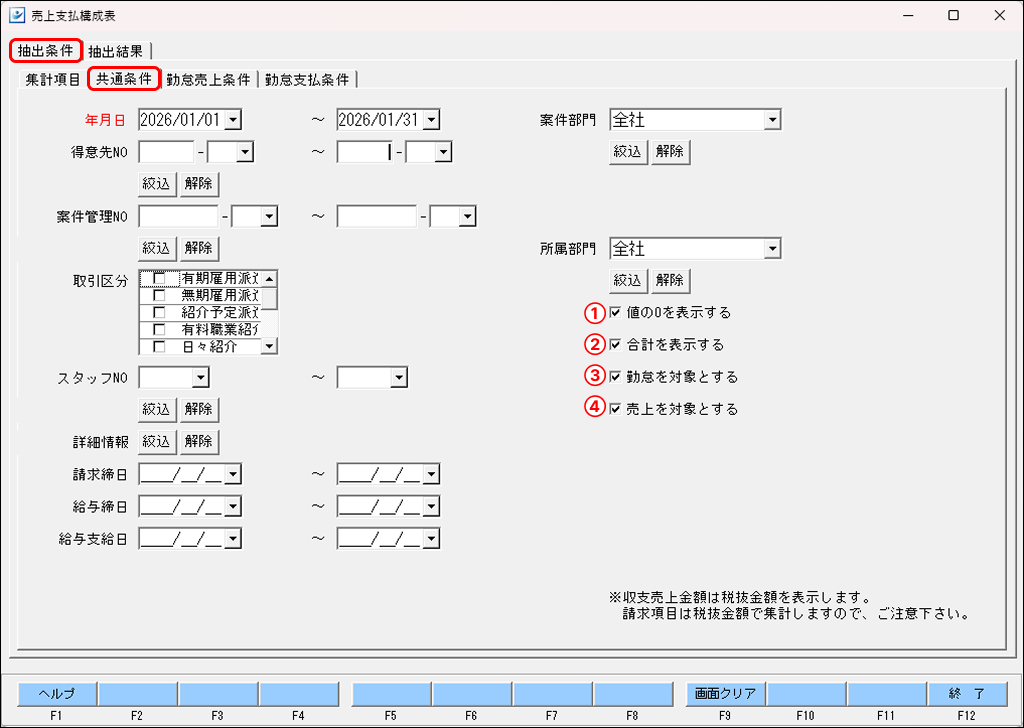This screenshot has width=1024, height=728.
Task: Click the 案件管理NO start number field
Action: pos(179,216)
